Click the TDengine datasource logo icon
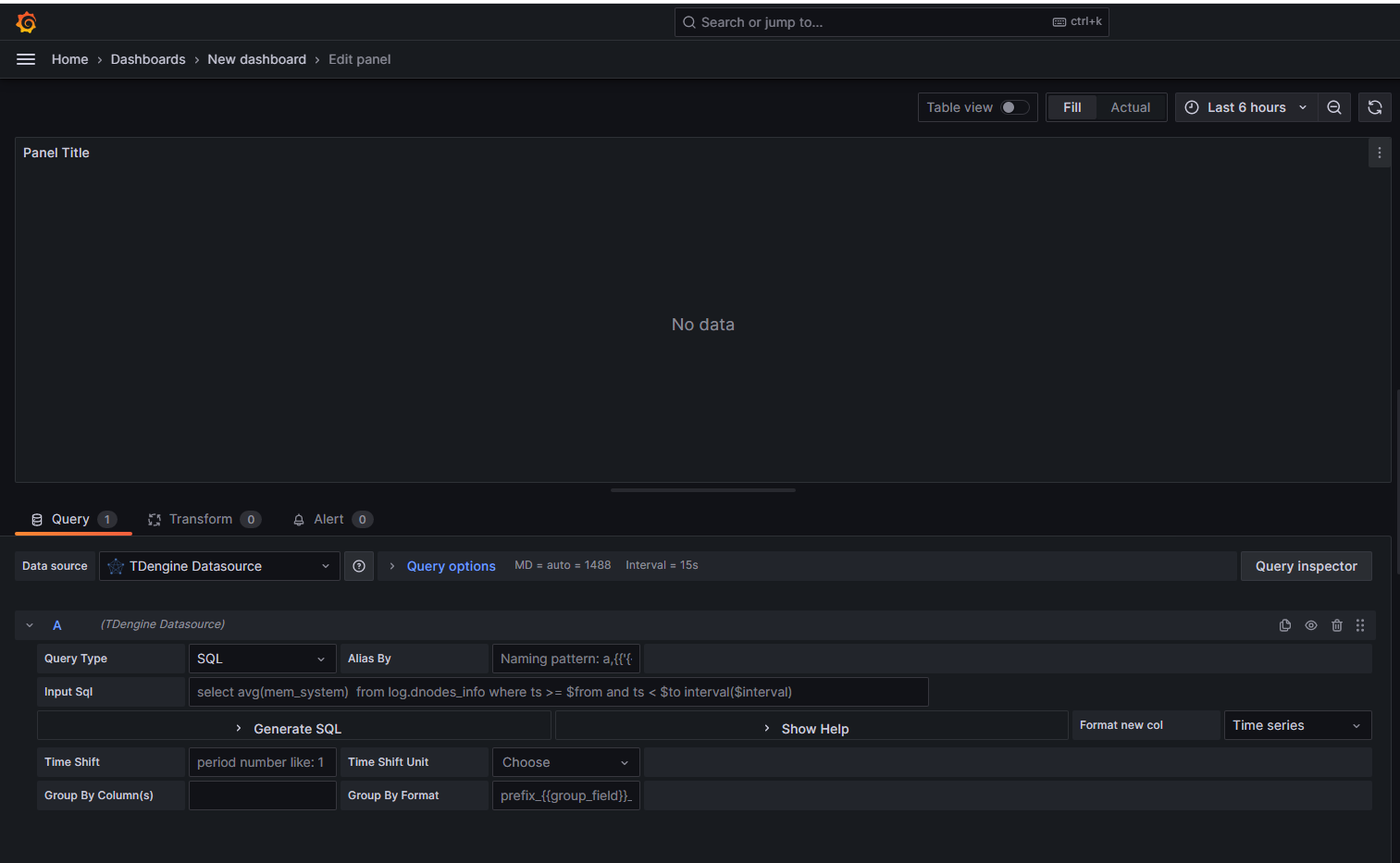1400x863 pixels. pyautogui.click(x=116, y=566)
